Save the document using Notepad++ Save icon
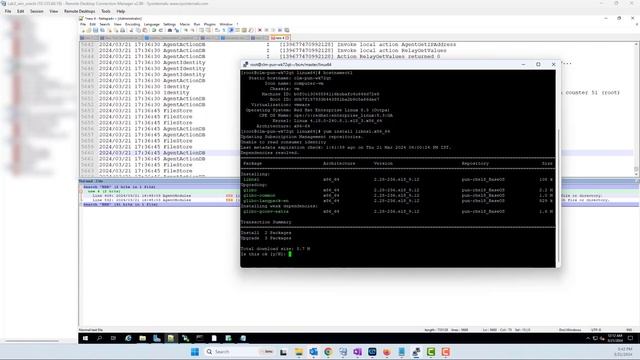Image resolution: width=640 pixels, height=360 pixels. pos(95,30)
